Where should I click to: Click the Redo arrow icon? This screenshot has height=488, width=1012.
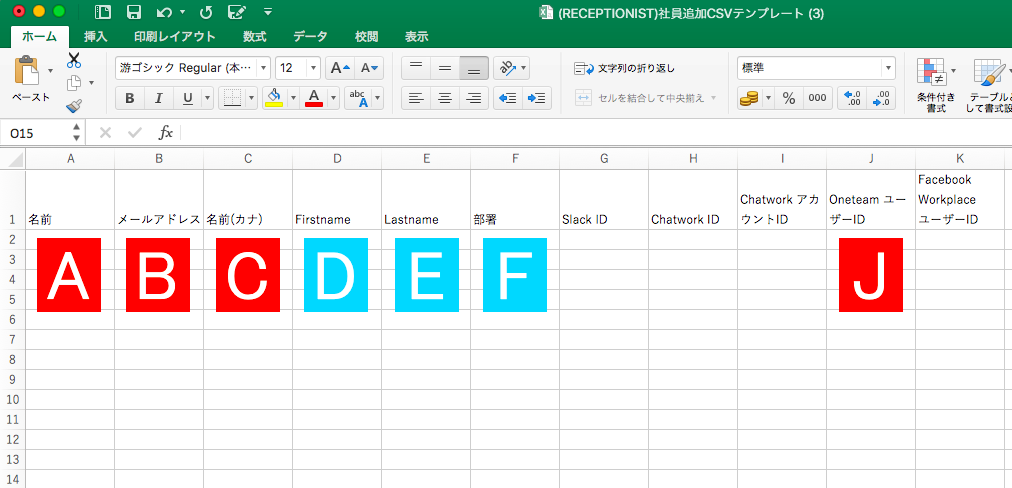click(x=206, y=12)
